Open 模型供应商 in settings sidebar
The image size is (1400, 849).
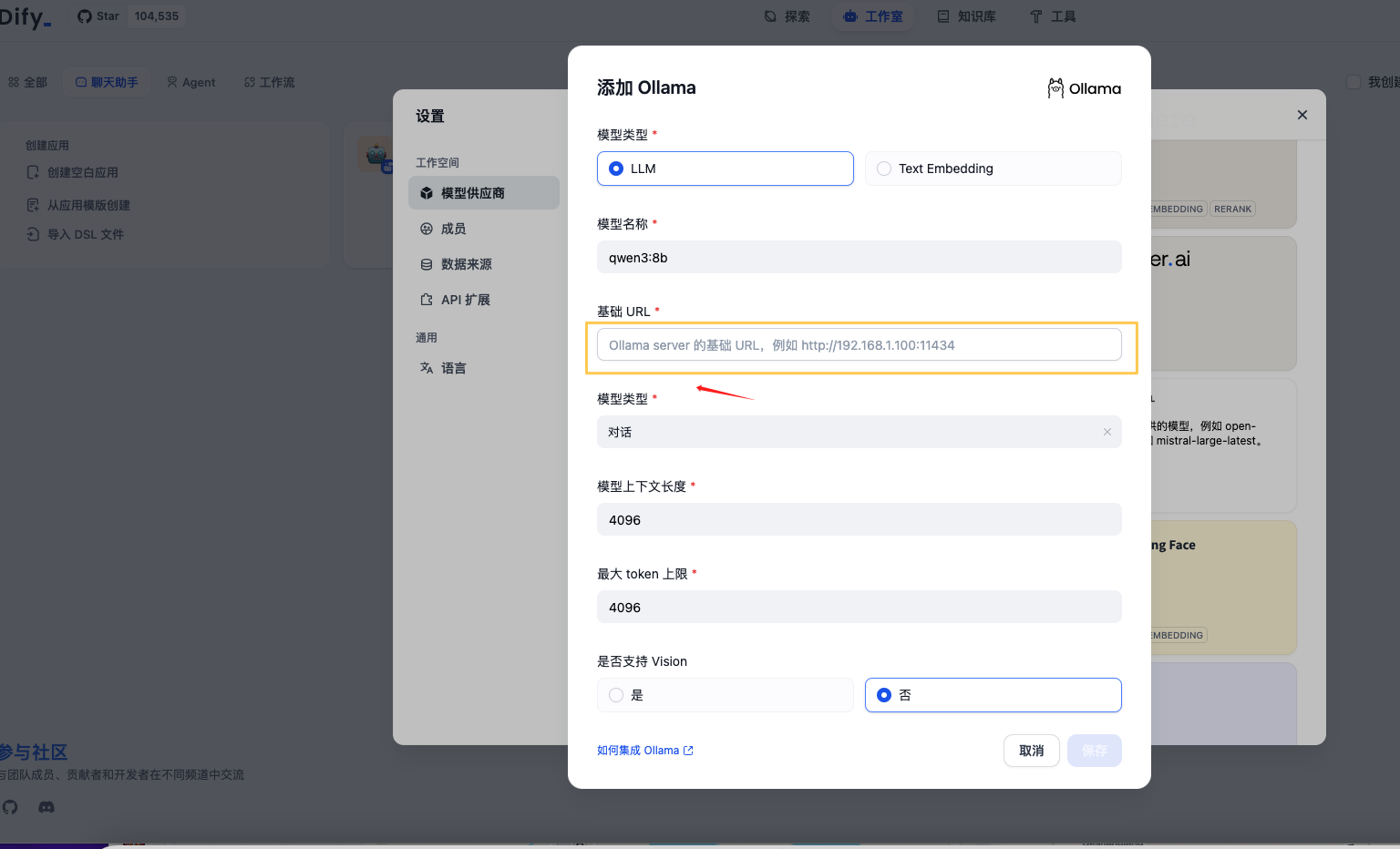click(x=484, y=193)
